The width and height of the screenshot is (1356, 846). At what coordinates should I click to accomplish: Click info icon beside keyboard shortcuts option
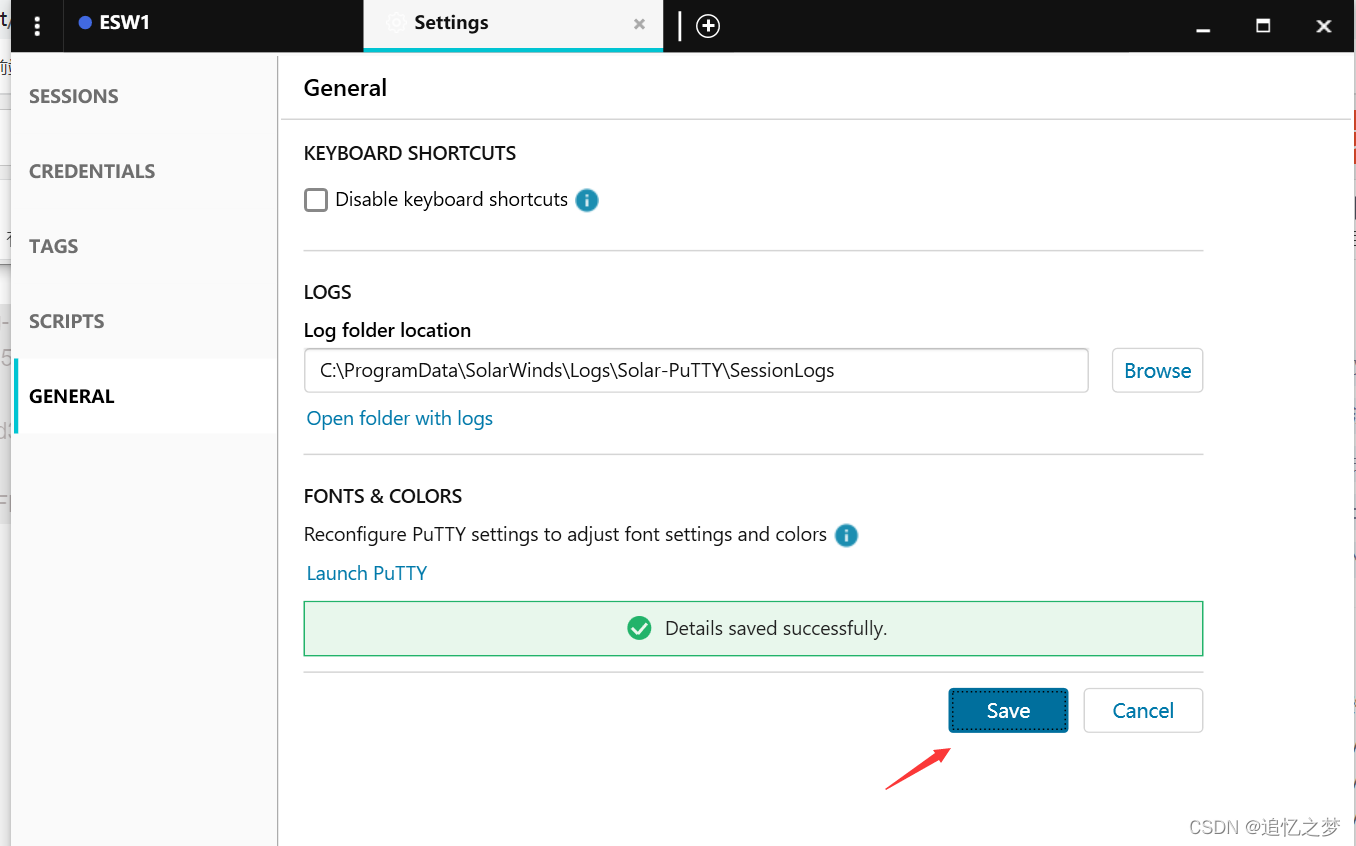(x=587, y=200)
